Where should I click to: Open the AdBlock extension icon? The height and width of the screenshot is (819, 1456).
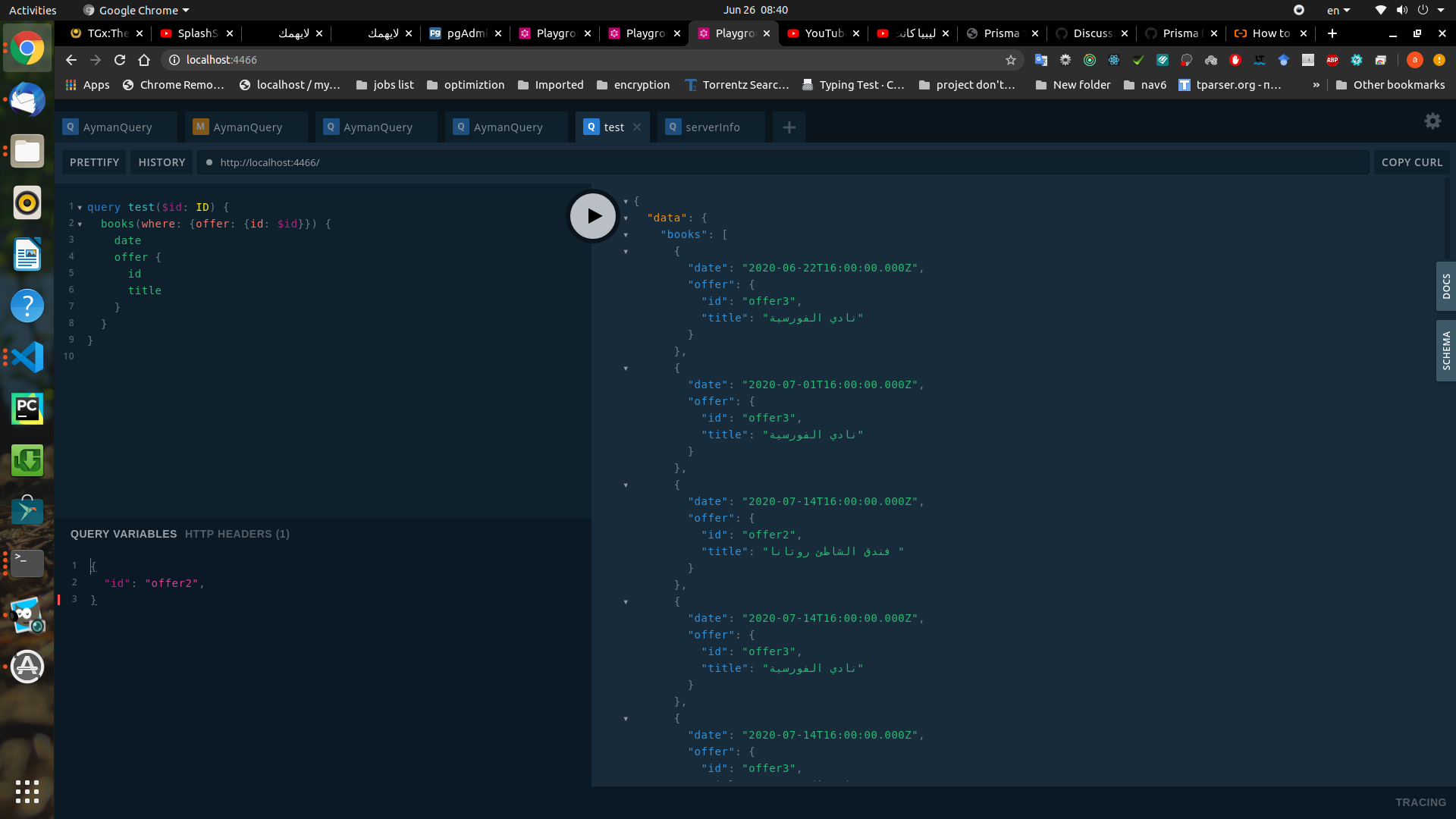point(1332,60)
